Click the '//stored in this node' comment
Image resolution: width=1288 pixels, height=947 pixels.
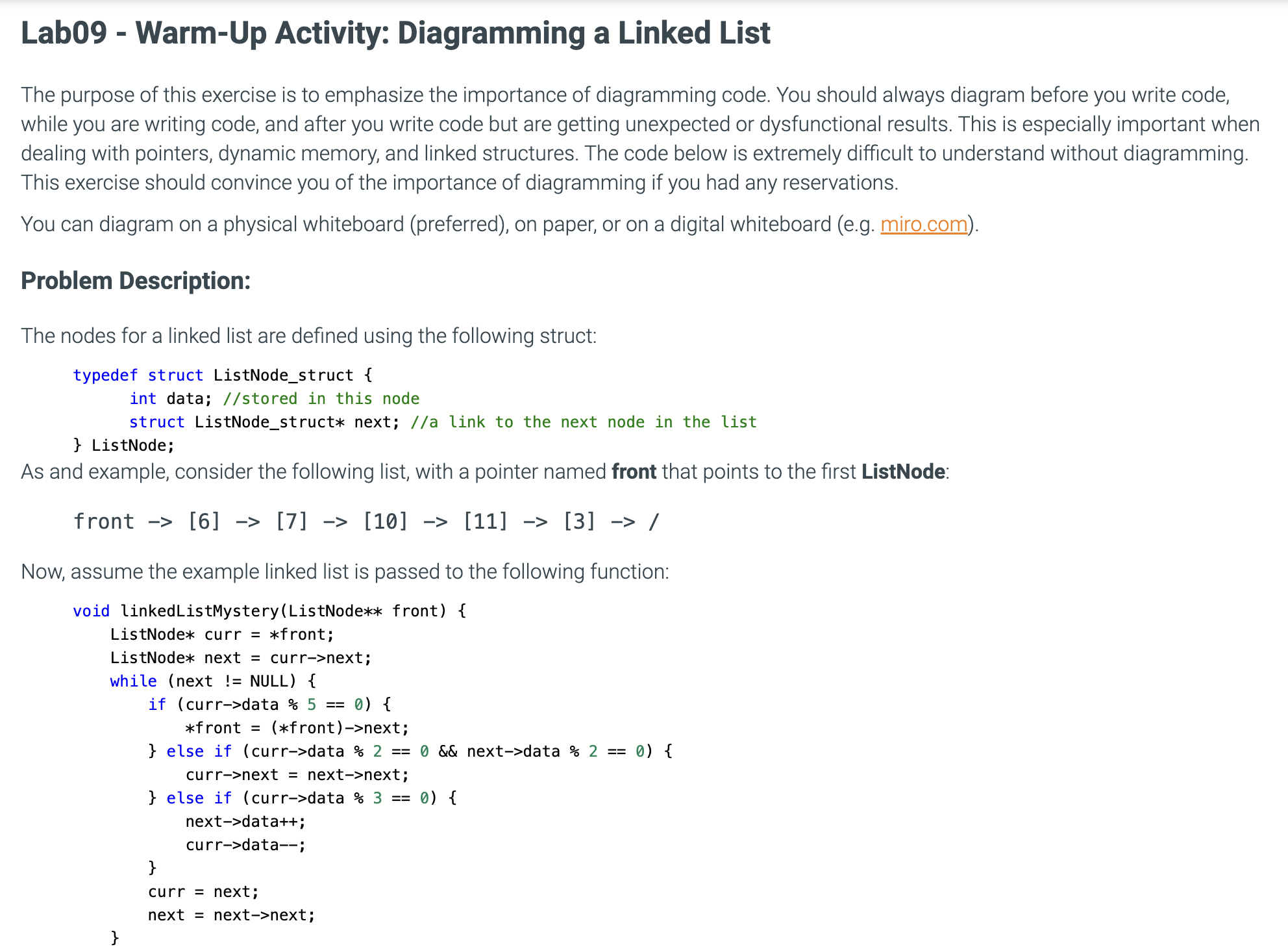[321, 399]
